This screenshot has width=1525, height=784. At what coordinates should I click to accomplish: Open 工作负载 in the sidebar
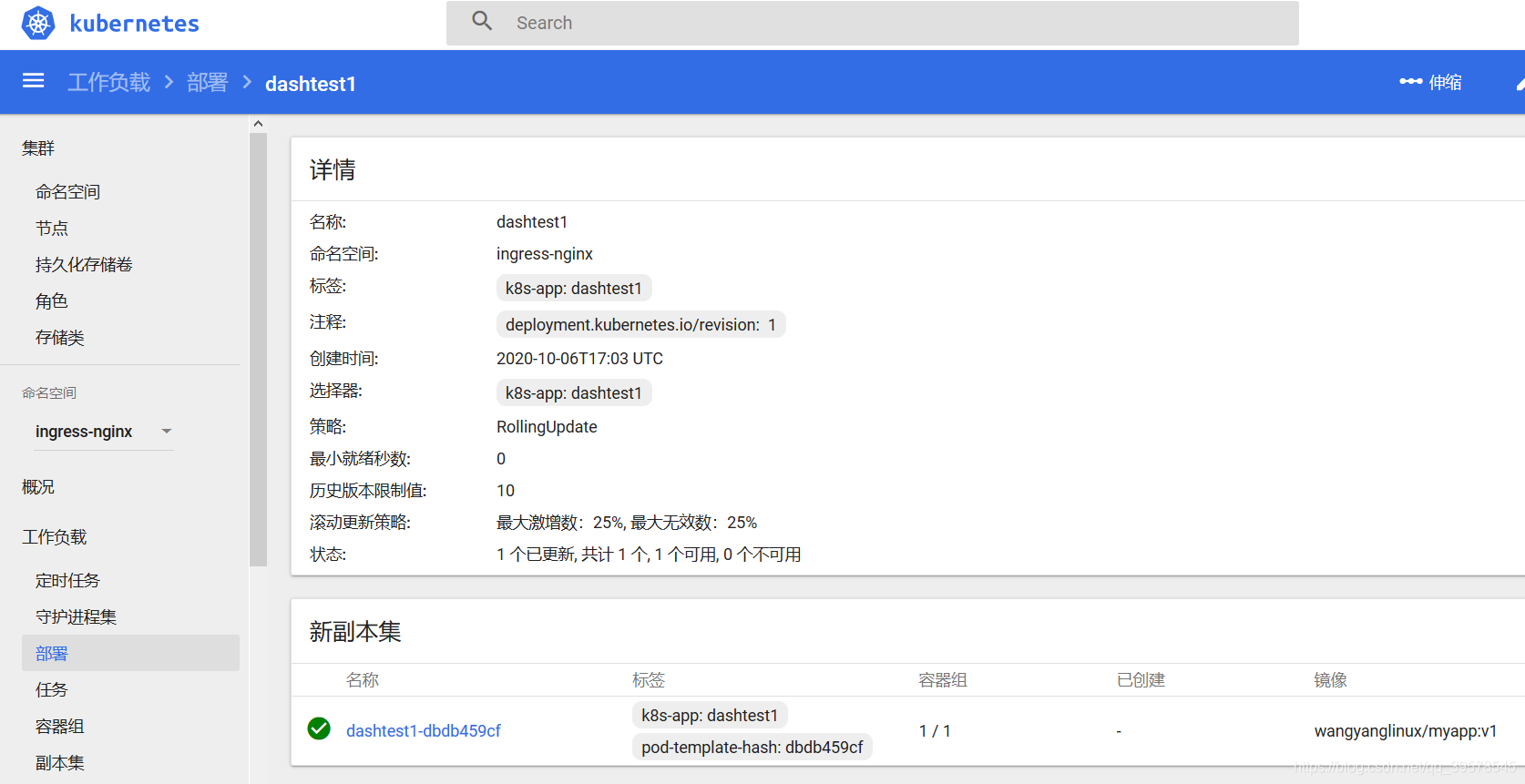point(55,536)
